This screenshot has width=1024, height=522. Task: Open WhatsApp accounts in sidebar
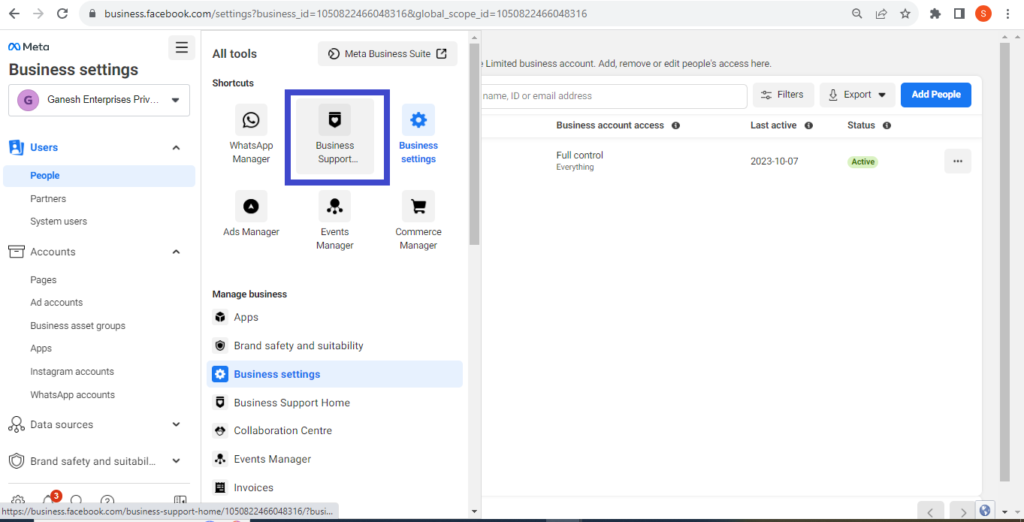click(72, 395)
